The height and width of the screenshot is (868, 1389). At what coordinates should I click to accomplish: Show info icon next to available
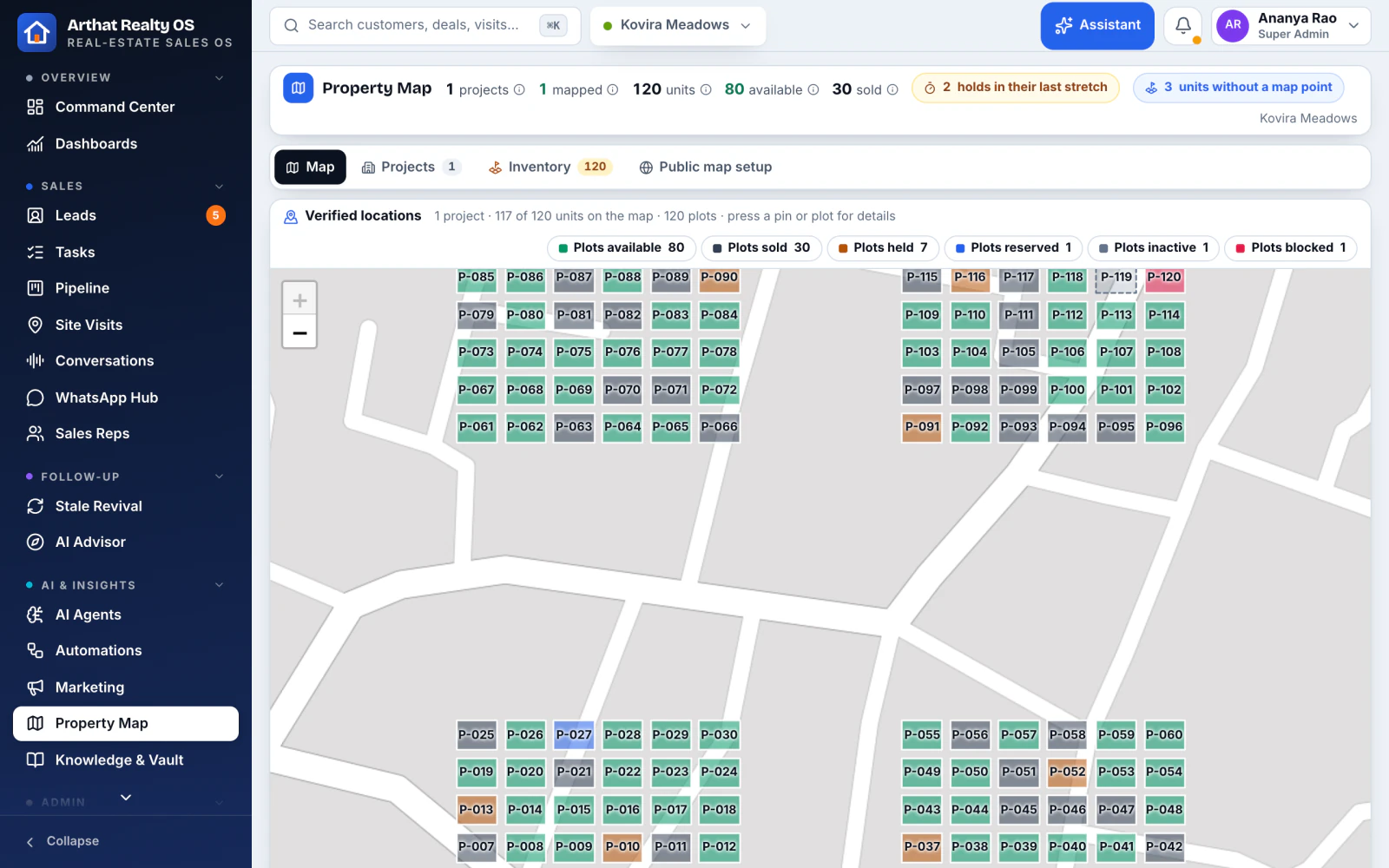click(x=813, y=89)
